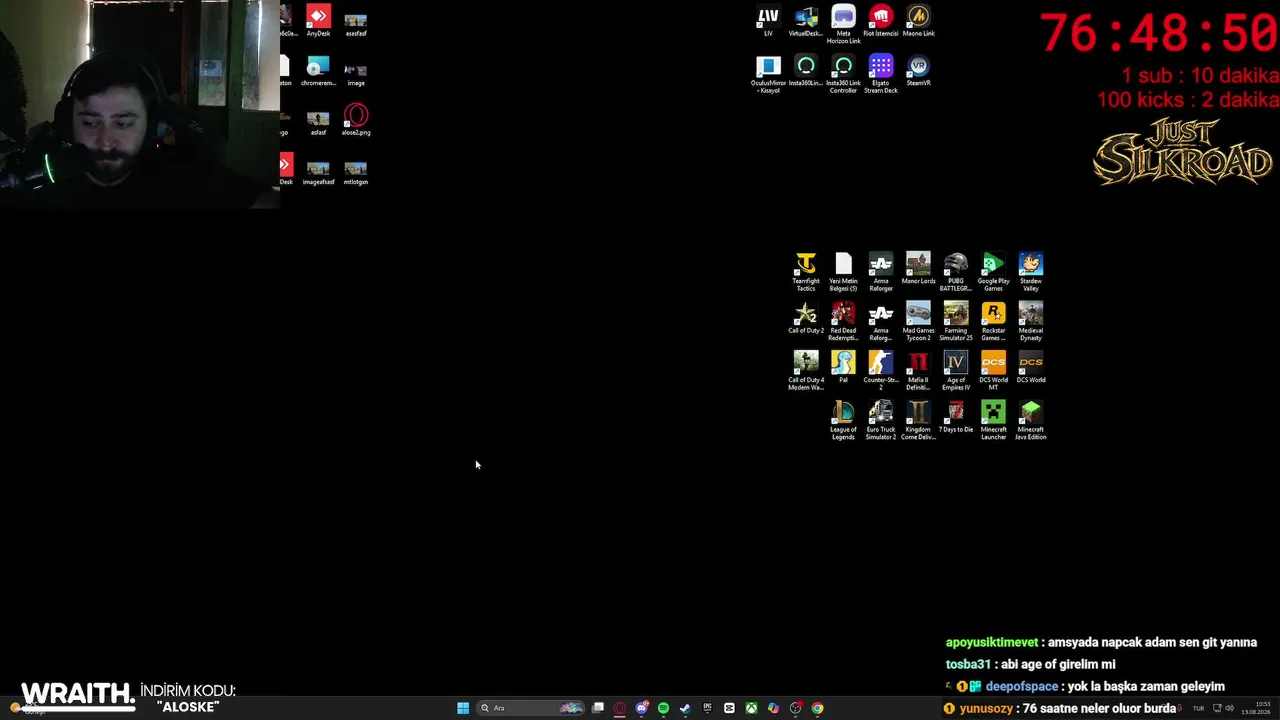The height and width of the screenshot is (720, 1280).
Task: Select the League of Legends desktop icon
Action: click(843, 421)
